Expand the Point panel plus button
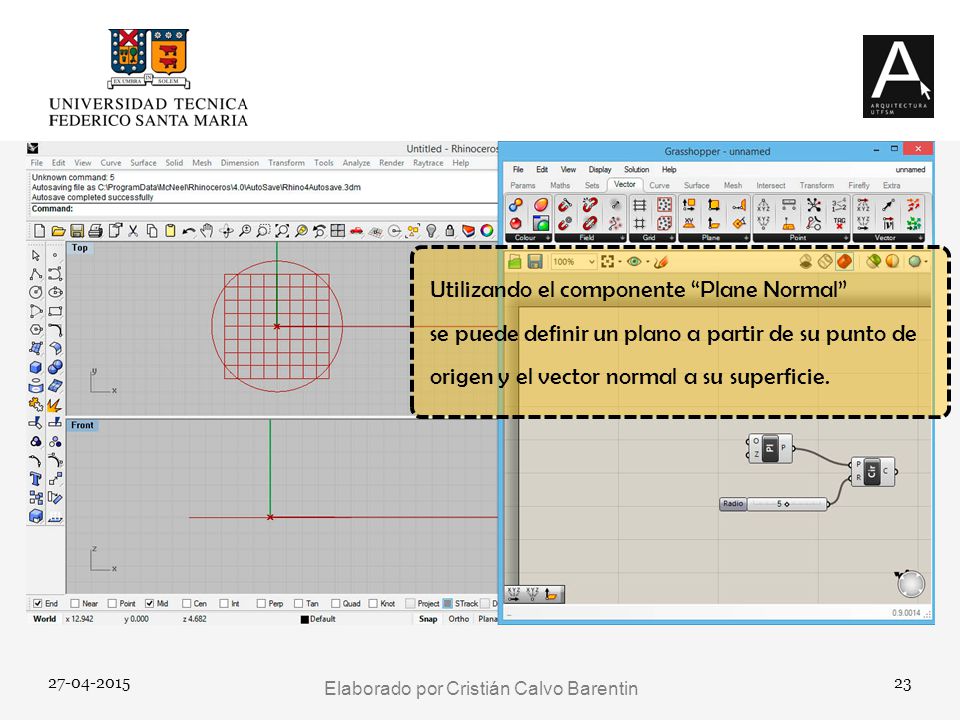 pyautogui.click(x=846, y=238)
